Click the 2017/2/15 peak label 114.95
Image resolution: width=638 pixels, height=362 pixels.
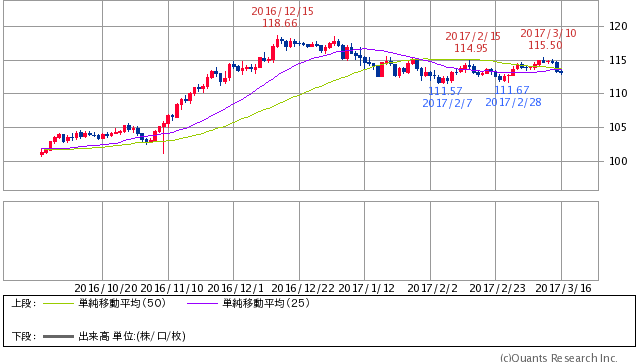tap(471, 48)
